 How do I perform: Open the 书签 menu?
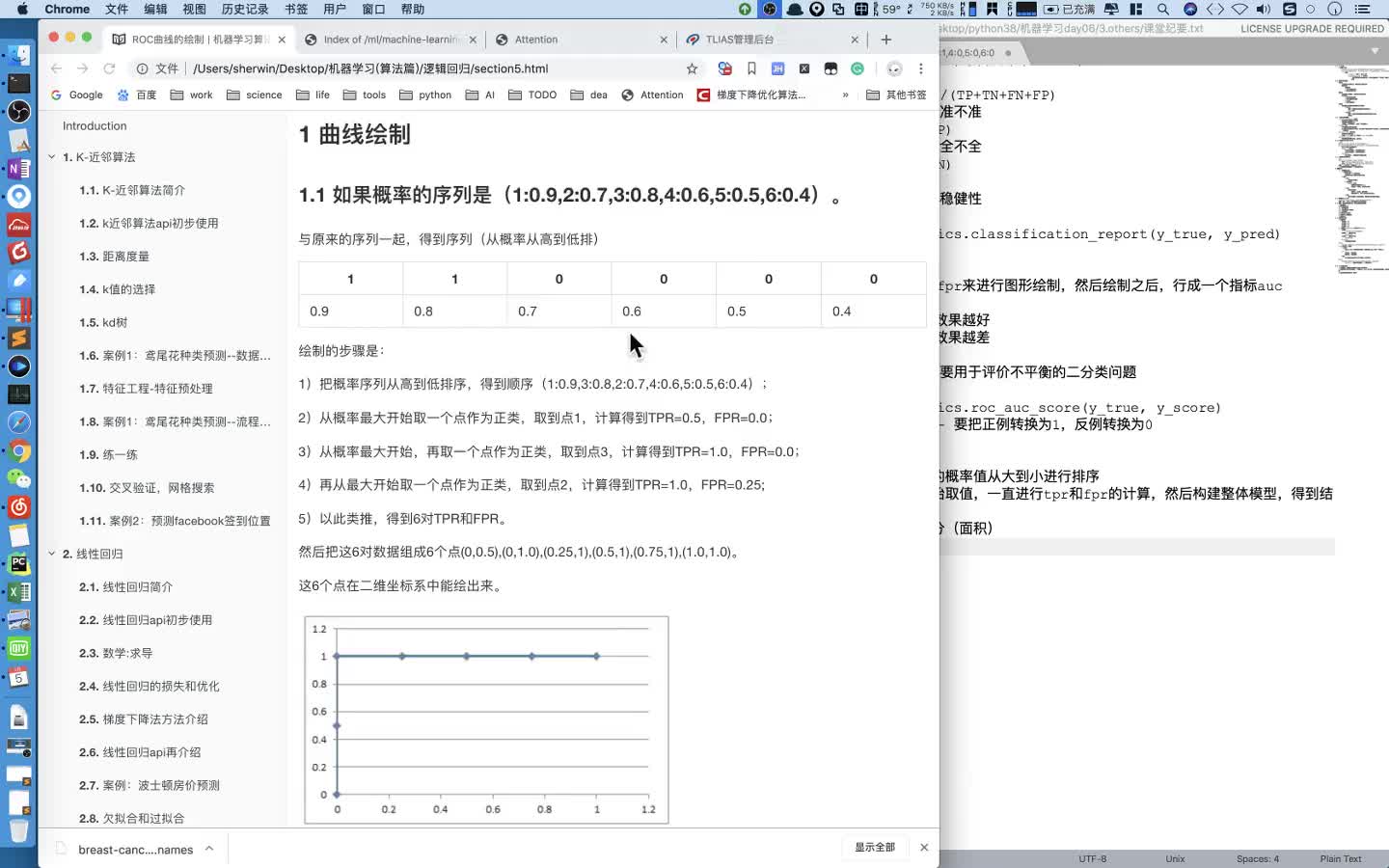[296, 9]
